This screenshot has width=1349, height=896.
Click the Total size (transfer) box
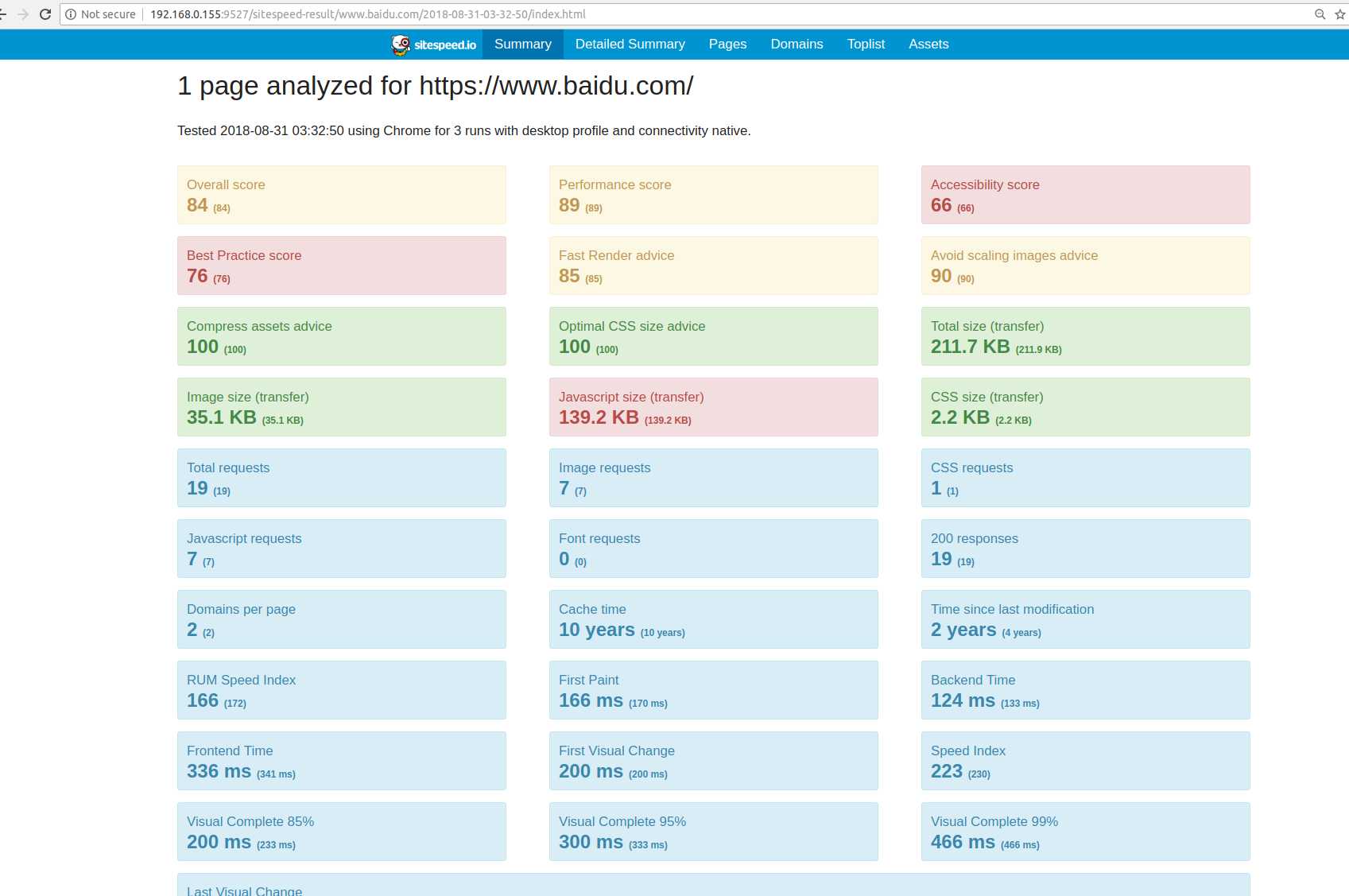[1085, 336]
